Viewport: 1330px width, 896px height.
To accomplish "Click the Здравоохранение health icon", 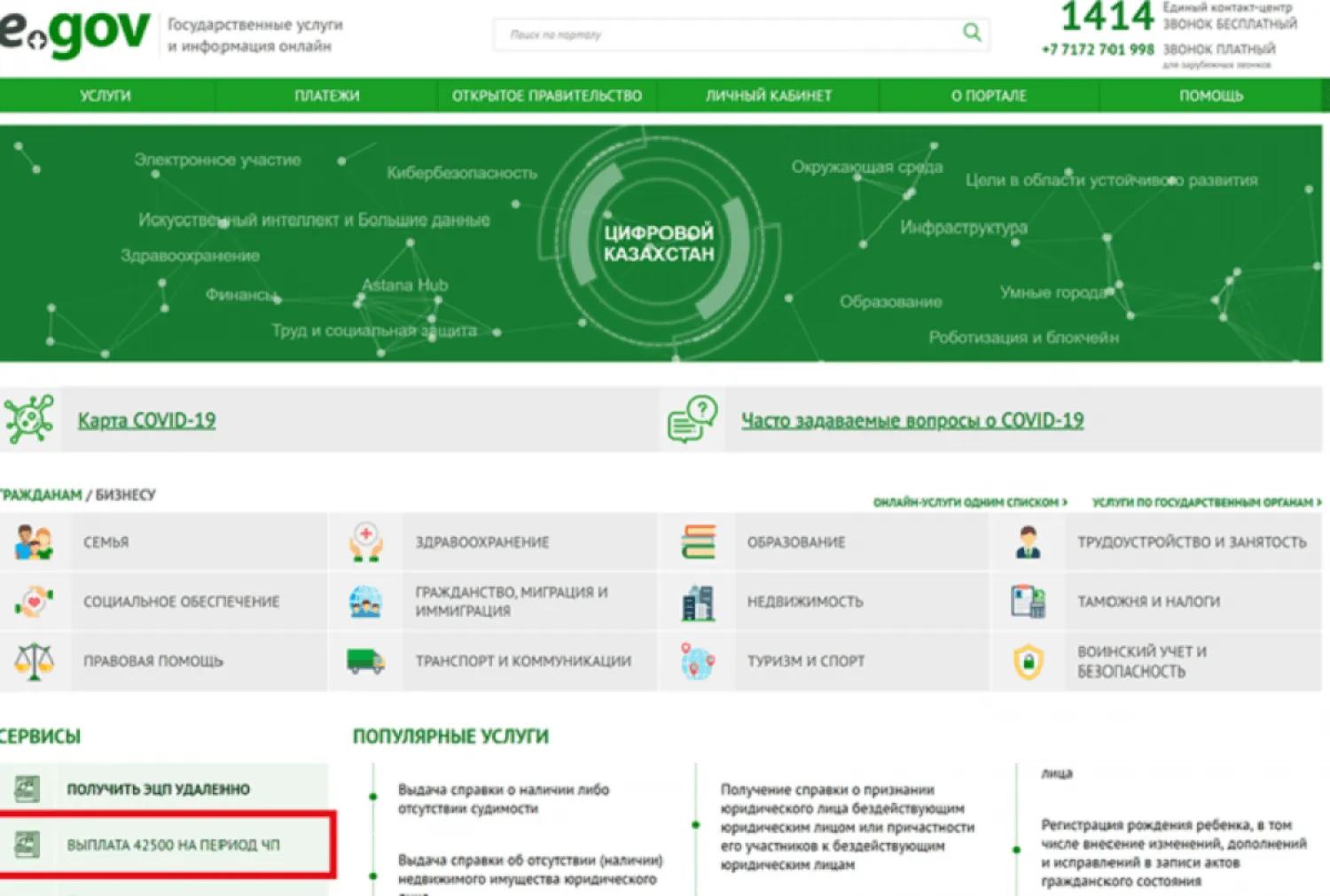I will [365, 541].
